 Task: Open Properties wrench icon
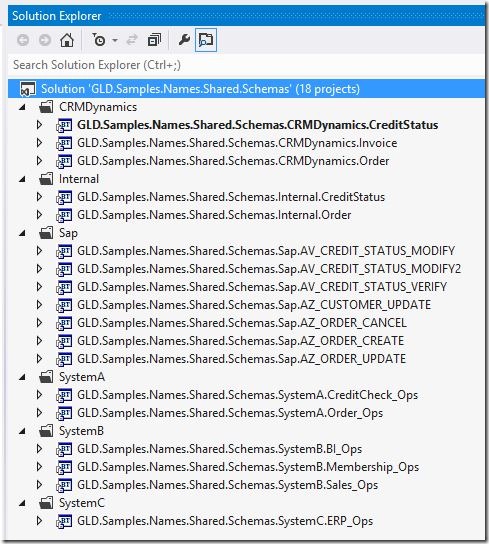click(x=184, y=40)
